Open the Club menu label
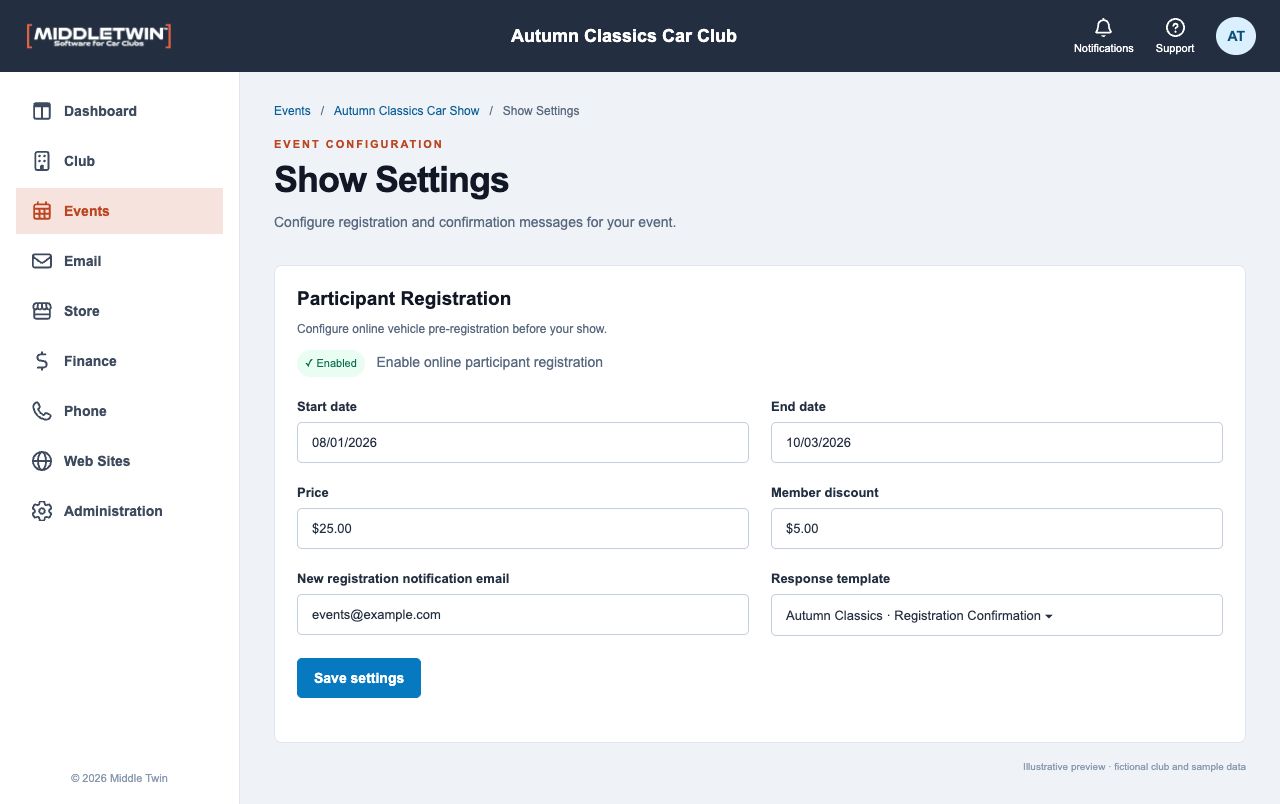The image size is (1280, 804). point(79,161)
